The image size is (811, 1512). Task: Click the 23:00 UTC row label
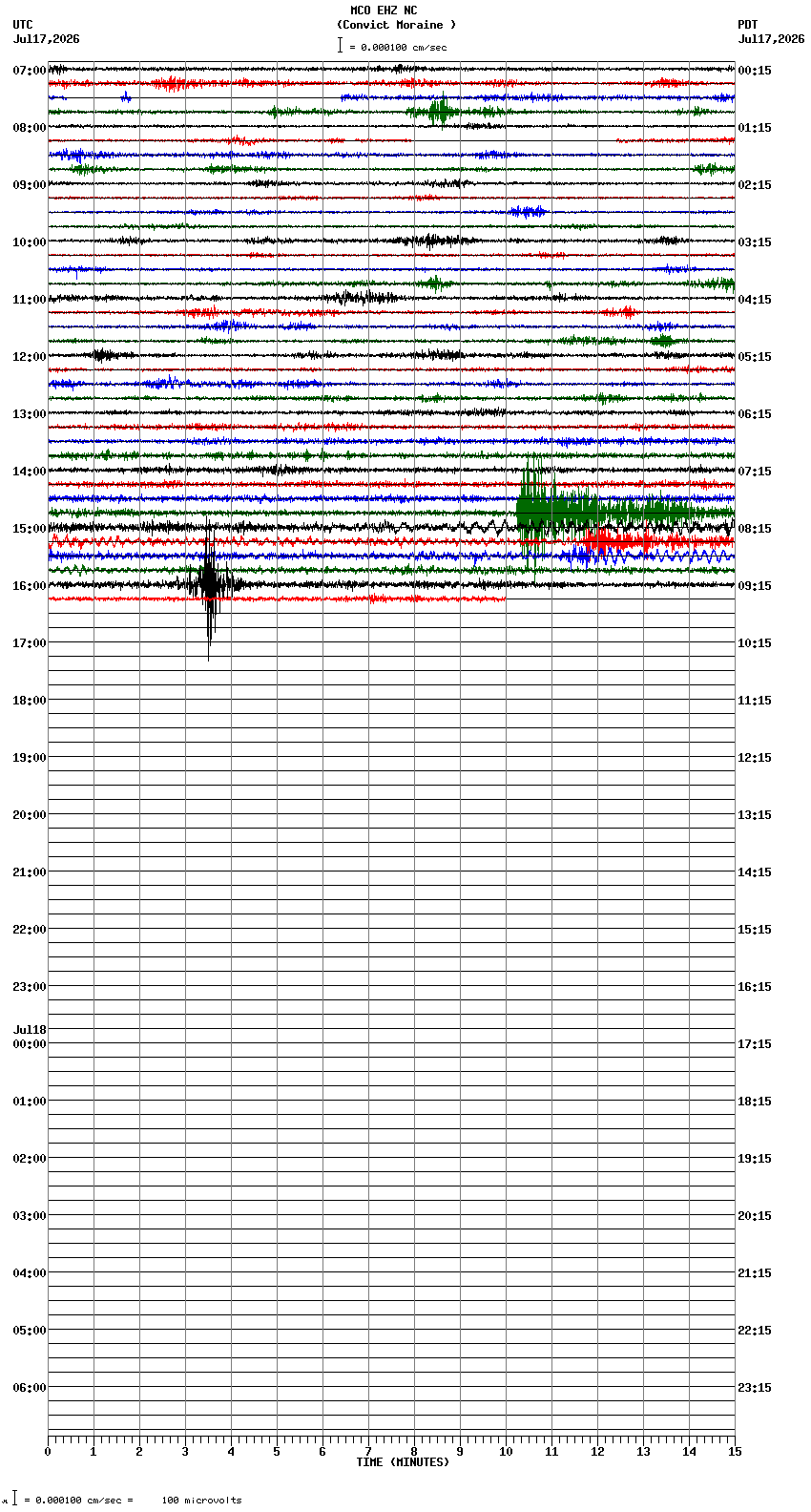[x=30, y=987]
